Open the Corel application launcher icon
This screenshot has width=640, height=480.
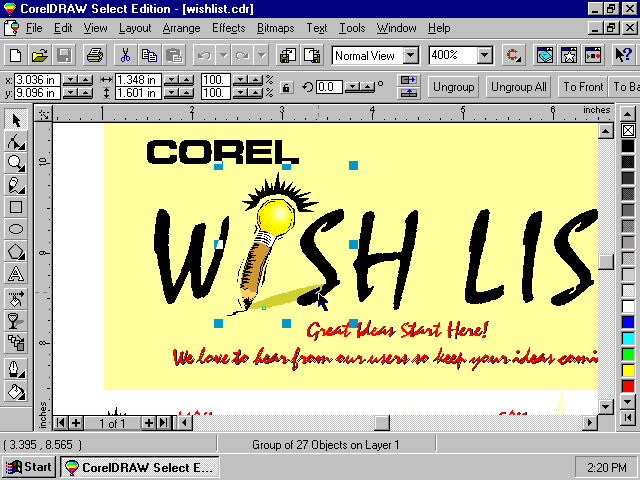point(513,55)
